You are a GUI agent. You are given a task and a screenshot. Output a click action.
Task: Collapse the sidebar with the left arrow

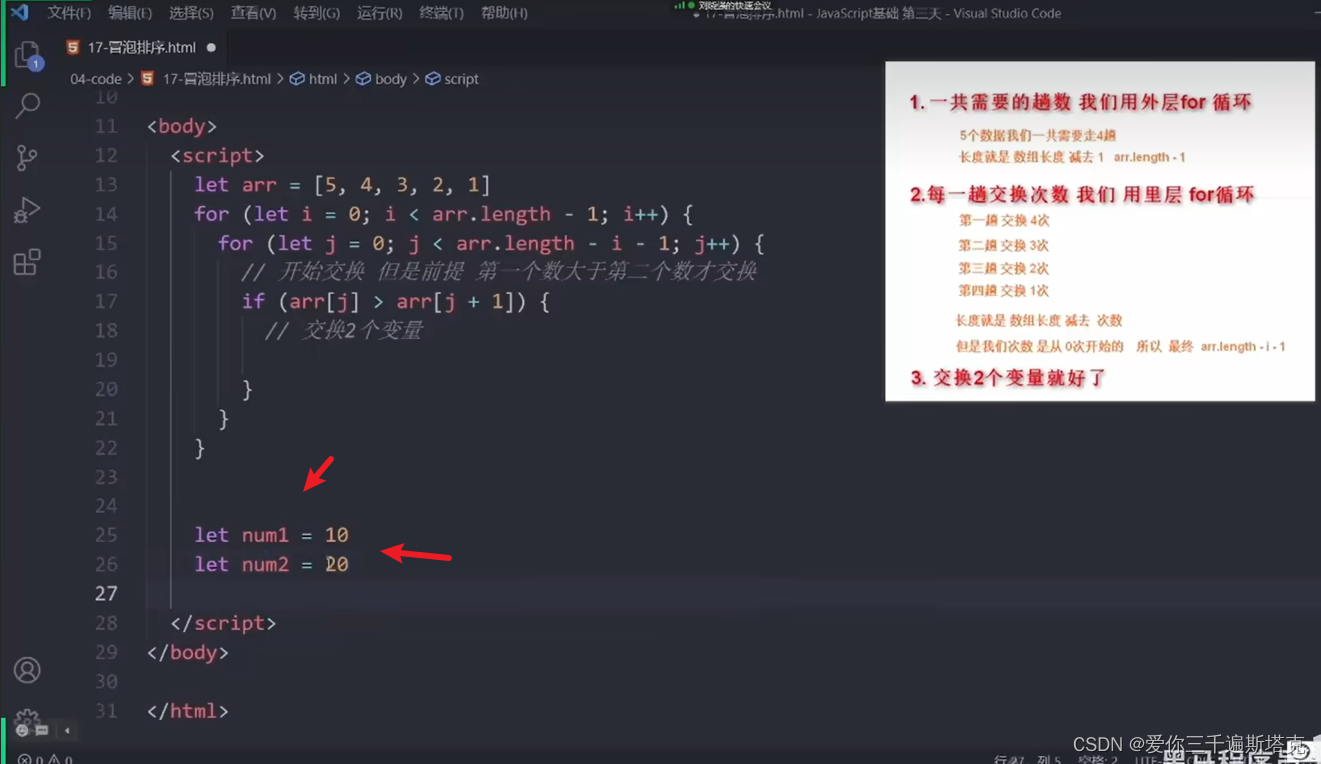[67, 731]
